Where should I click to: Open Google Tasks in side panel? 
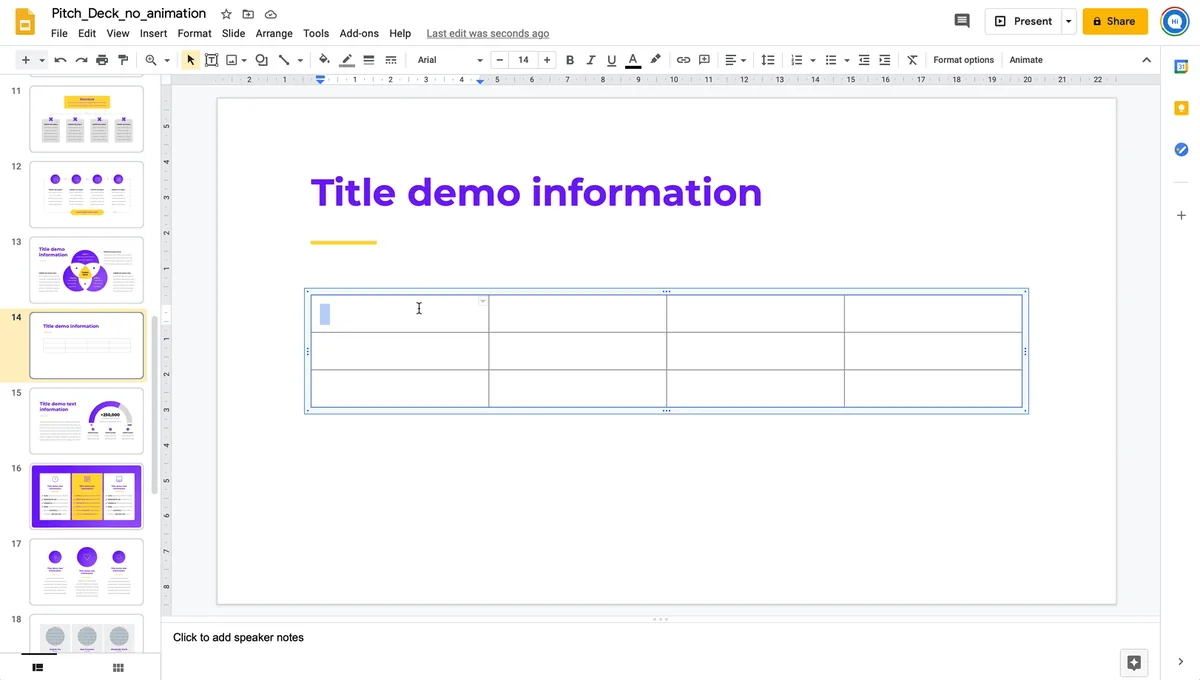coord(1181,149)
